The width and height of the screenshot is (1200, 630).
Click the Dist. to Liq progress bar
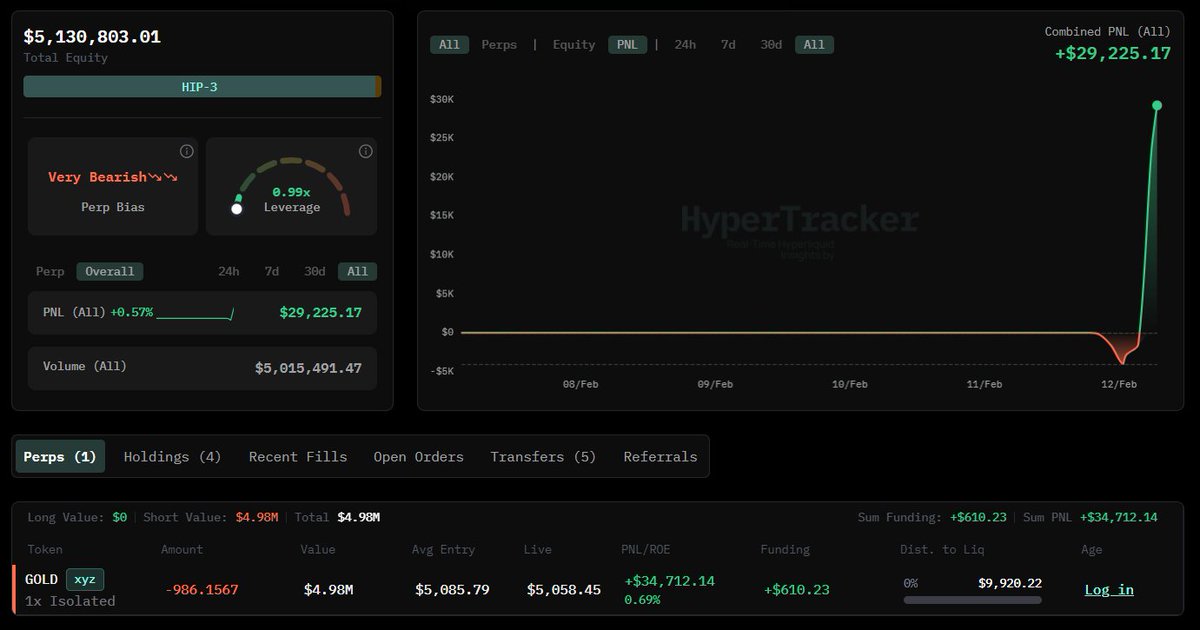972,600
